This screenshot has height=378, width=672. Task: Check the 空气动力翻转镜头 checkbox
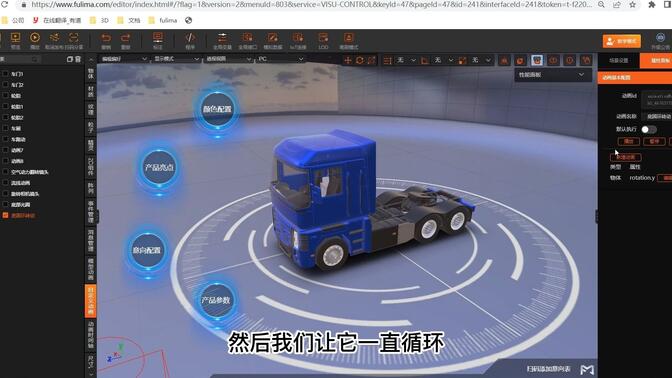coord(6,172)
